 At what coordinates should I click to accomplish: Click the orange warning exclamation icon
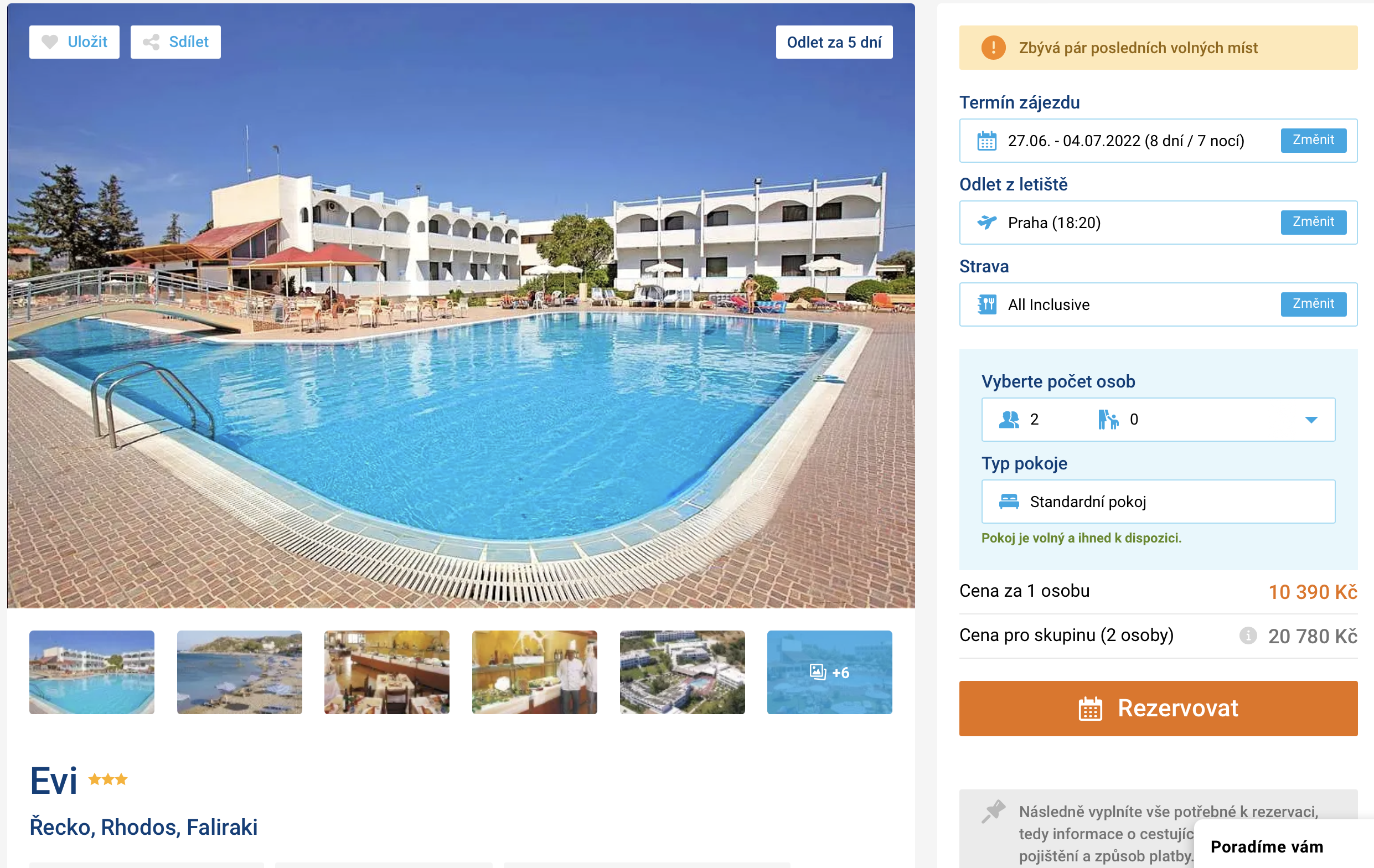993,48
